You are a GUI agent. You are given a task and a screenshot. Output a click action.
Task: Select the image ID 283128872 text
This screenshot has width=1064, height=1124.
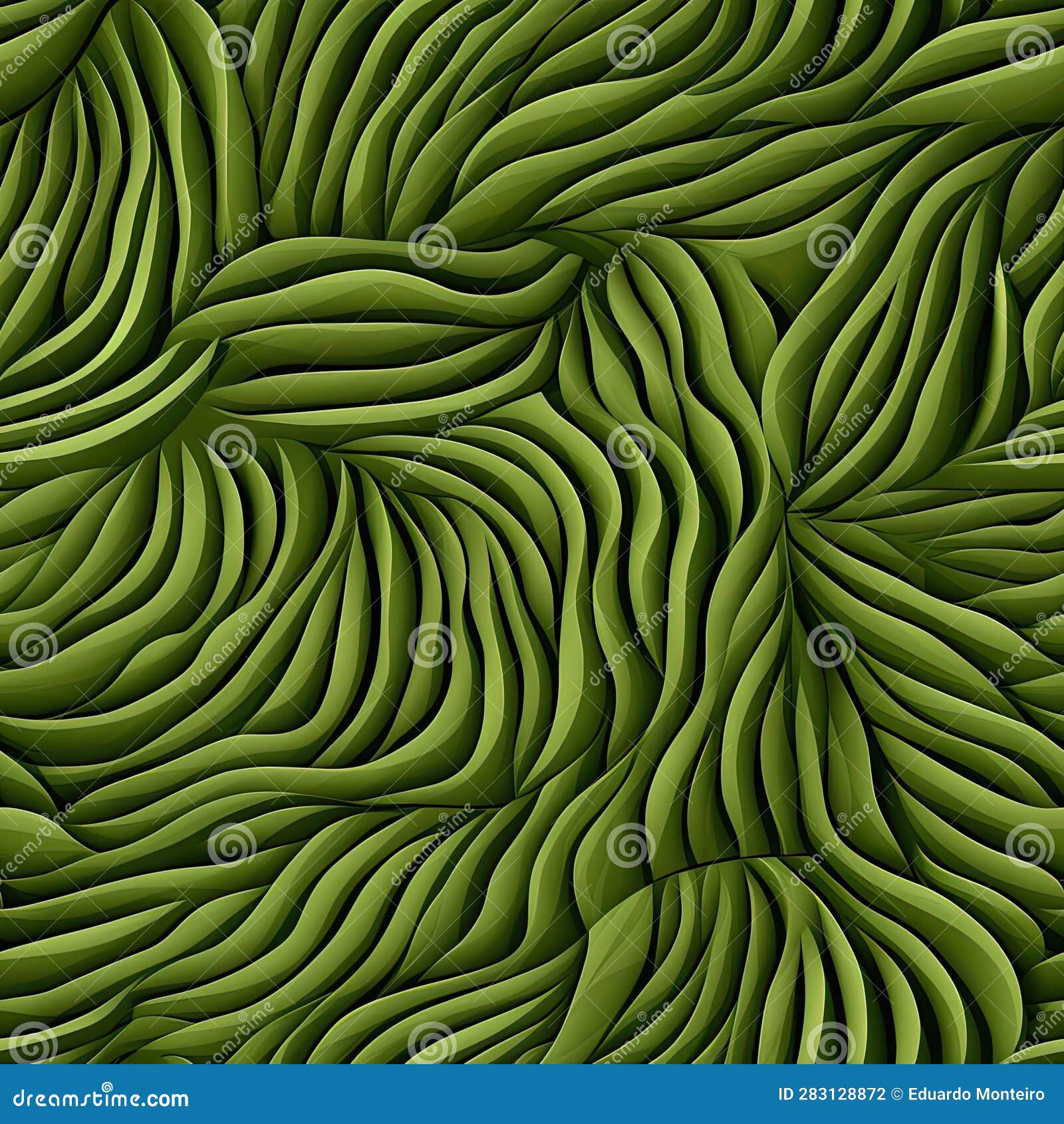click(x=831, y=1093)
